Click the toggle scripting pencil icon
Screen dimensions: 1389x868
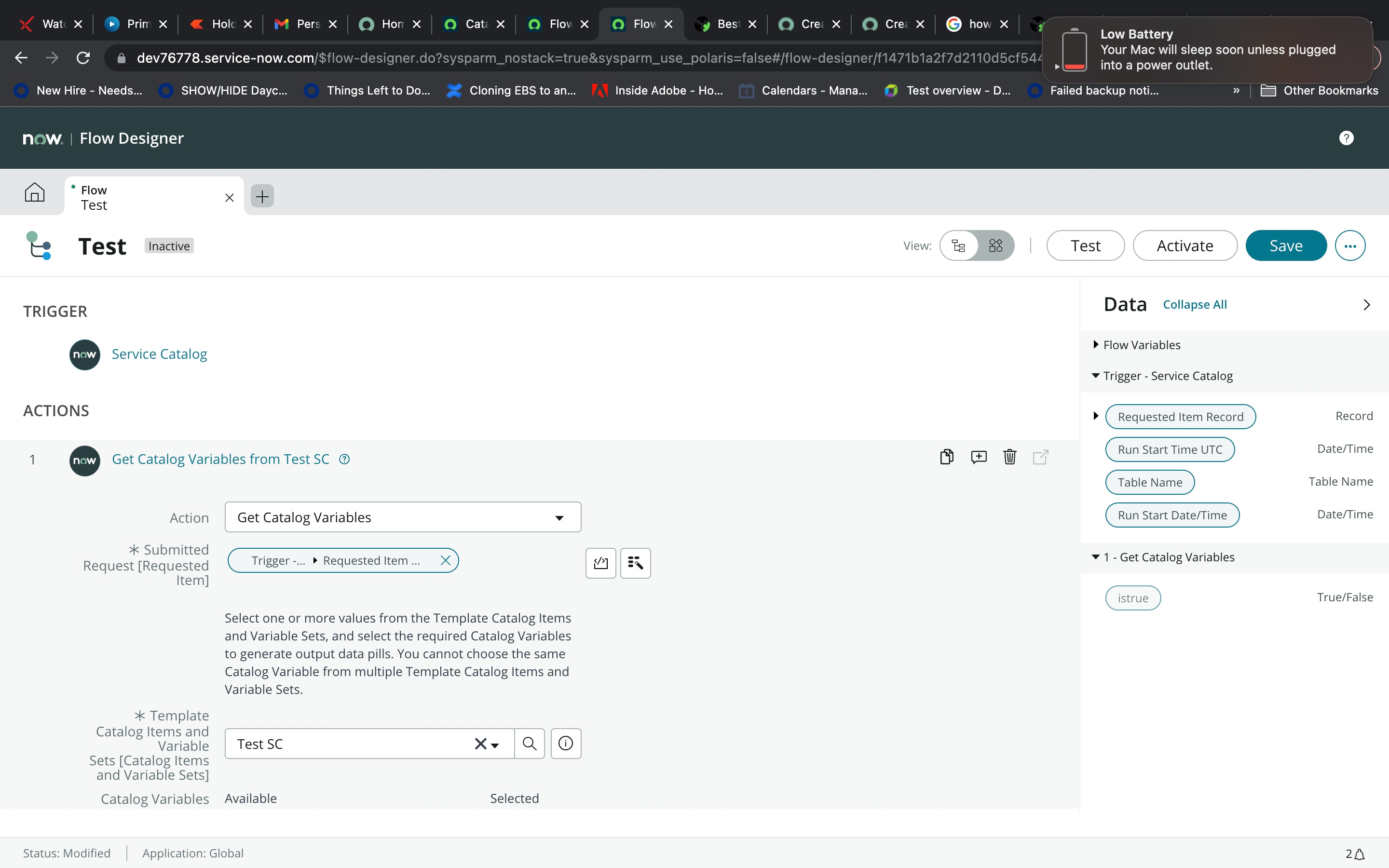[x=600, y=563]
